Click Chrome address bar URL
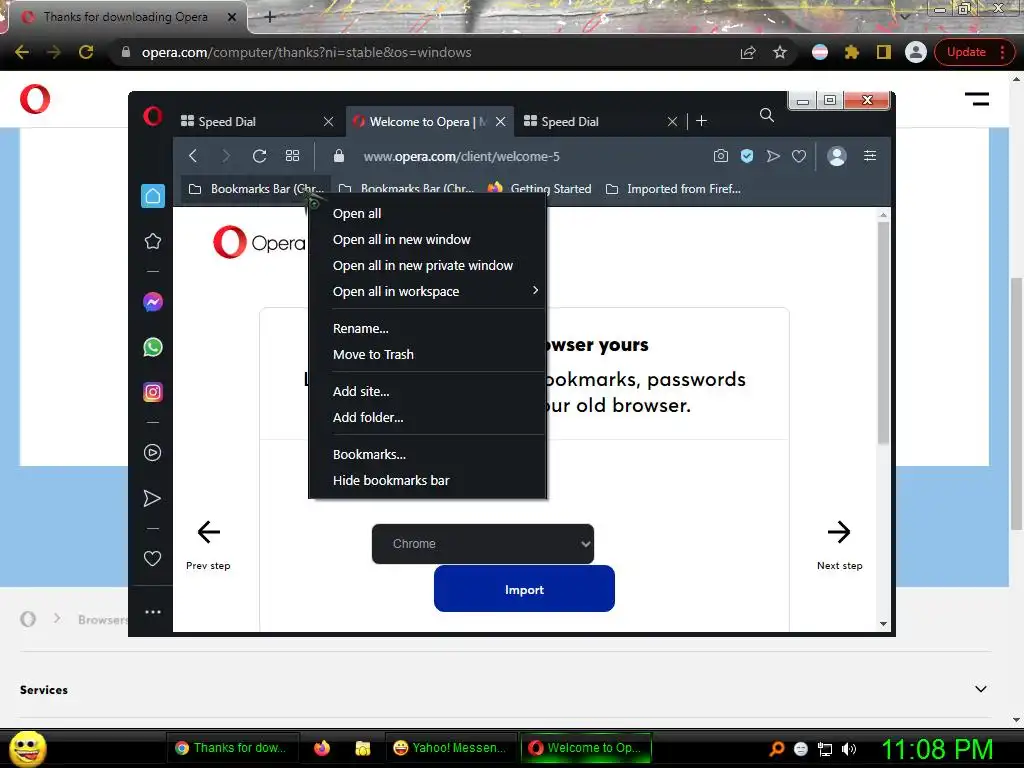 tap(306, 52)
